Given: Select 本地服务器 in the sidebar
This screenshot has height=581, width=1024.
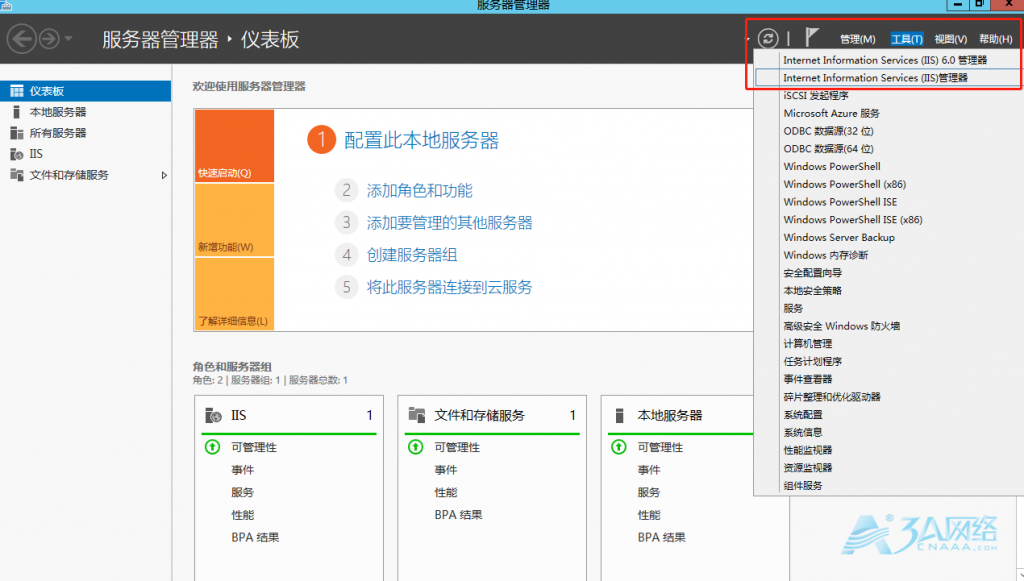Looking at the screenshot, I should (x=86, y=112).
